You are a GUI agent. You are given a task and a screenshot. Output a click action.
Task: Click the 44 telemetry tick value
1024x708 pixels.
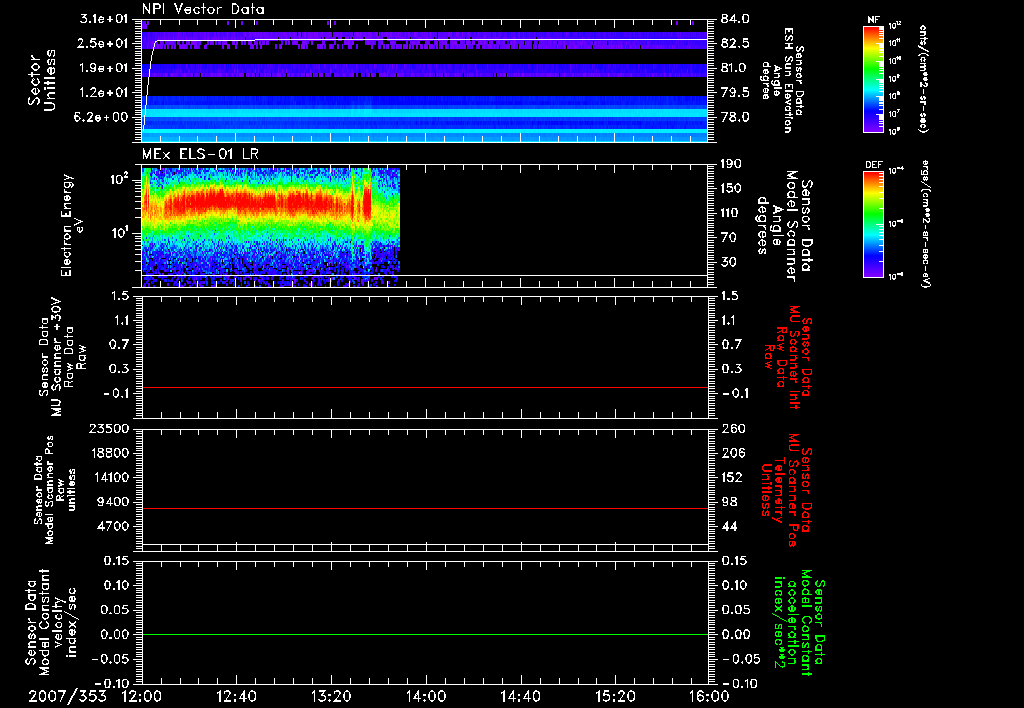[730, 526]
